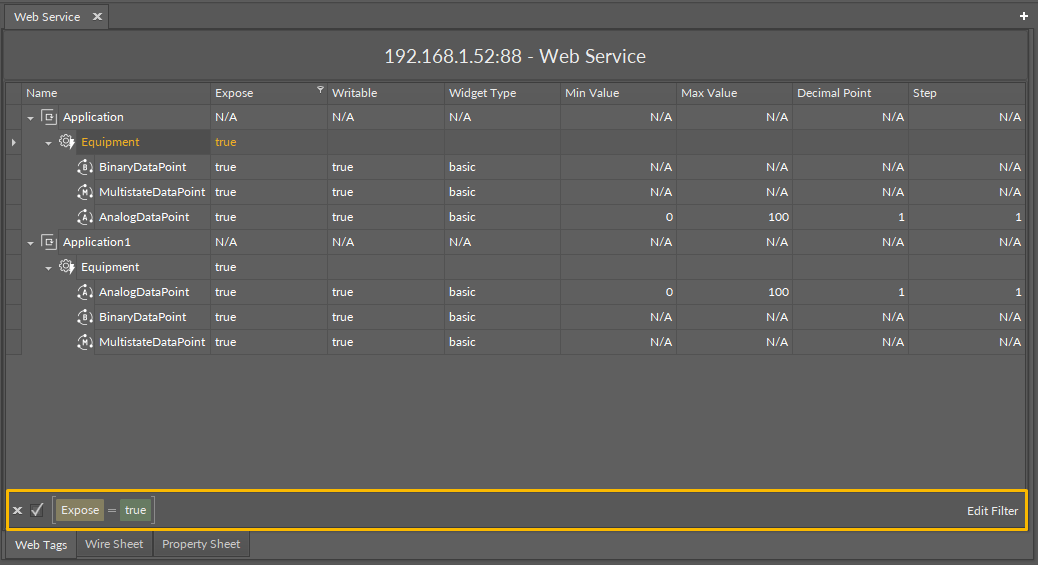1038x565 pixels.
Task: Click the gear icon of highlighted orange Equipment
Action: coord(67,142)
